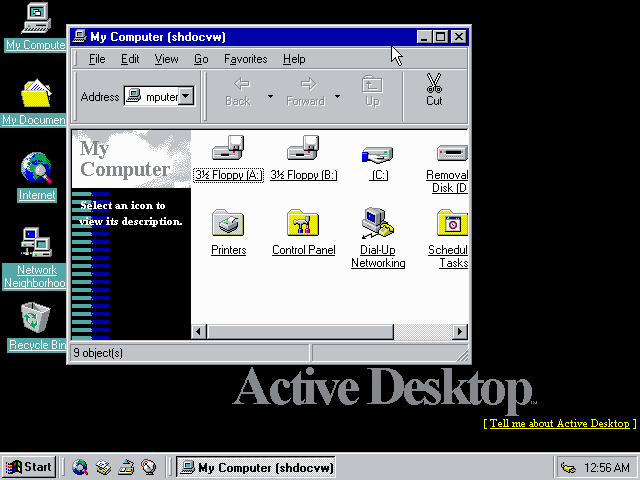Open the Printers folder icon
Screen dimensions: 640x480
point(228,224)
